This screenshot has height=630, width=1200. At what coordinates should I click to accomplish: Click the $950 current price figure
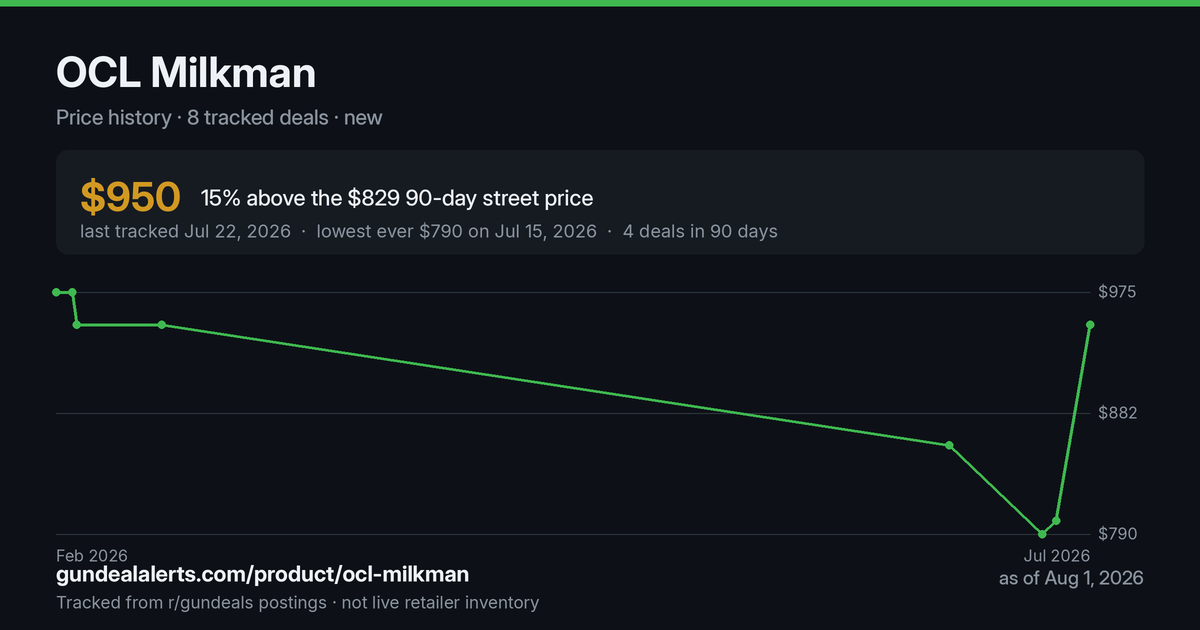point(130,198)
